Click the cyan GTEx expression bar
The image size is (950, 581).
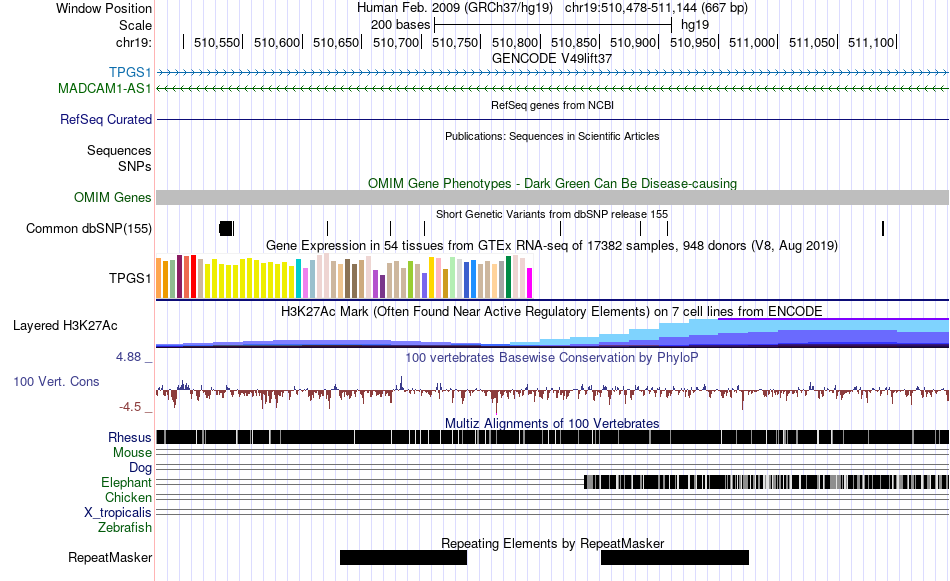click(299, 279)
